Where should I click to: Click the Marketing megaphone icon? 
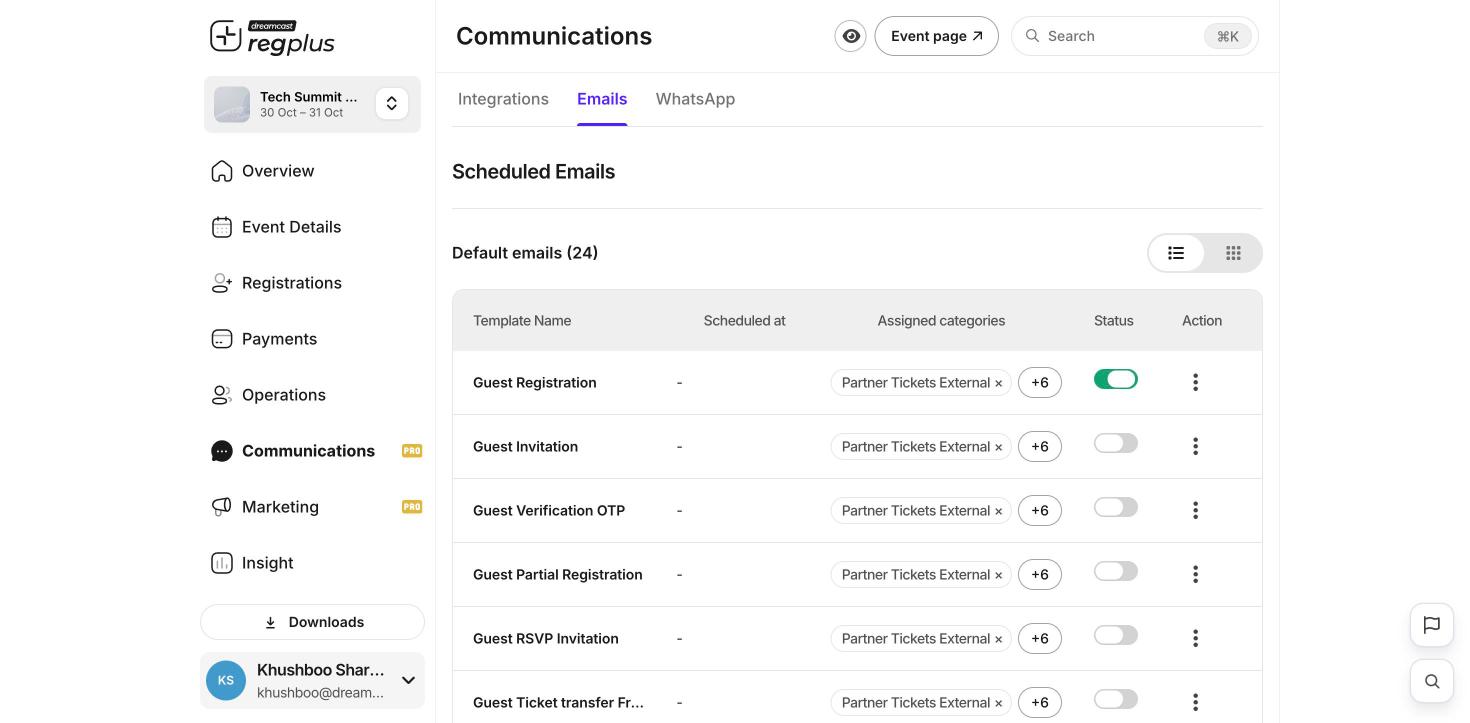(222, 507)
